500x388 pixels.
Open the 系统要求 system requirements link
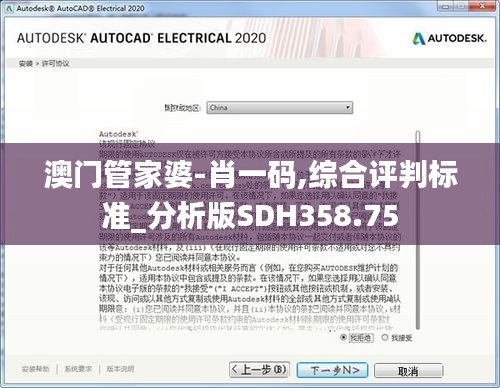click(78, 369)
